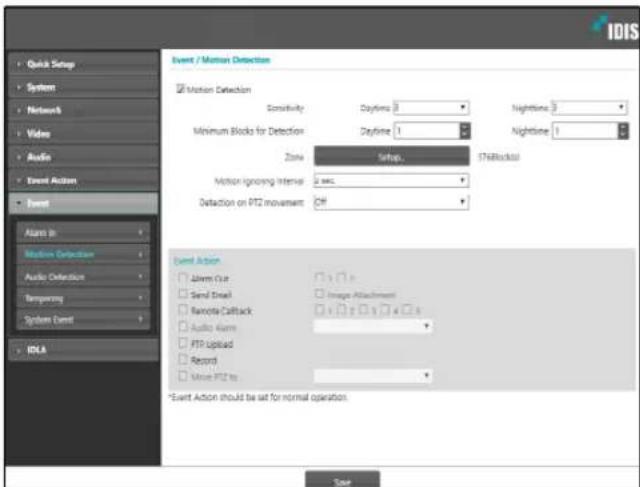Enable the Record checkbox

tap(182, 359)
